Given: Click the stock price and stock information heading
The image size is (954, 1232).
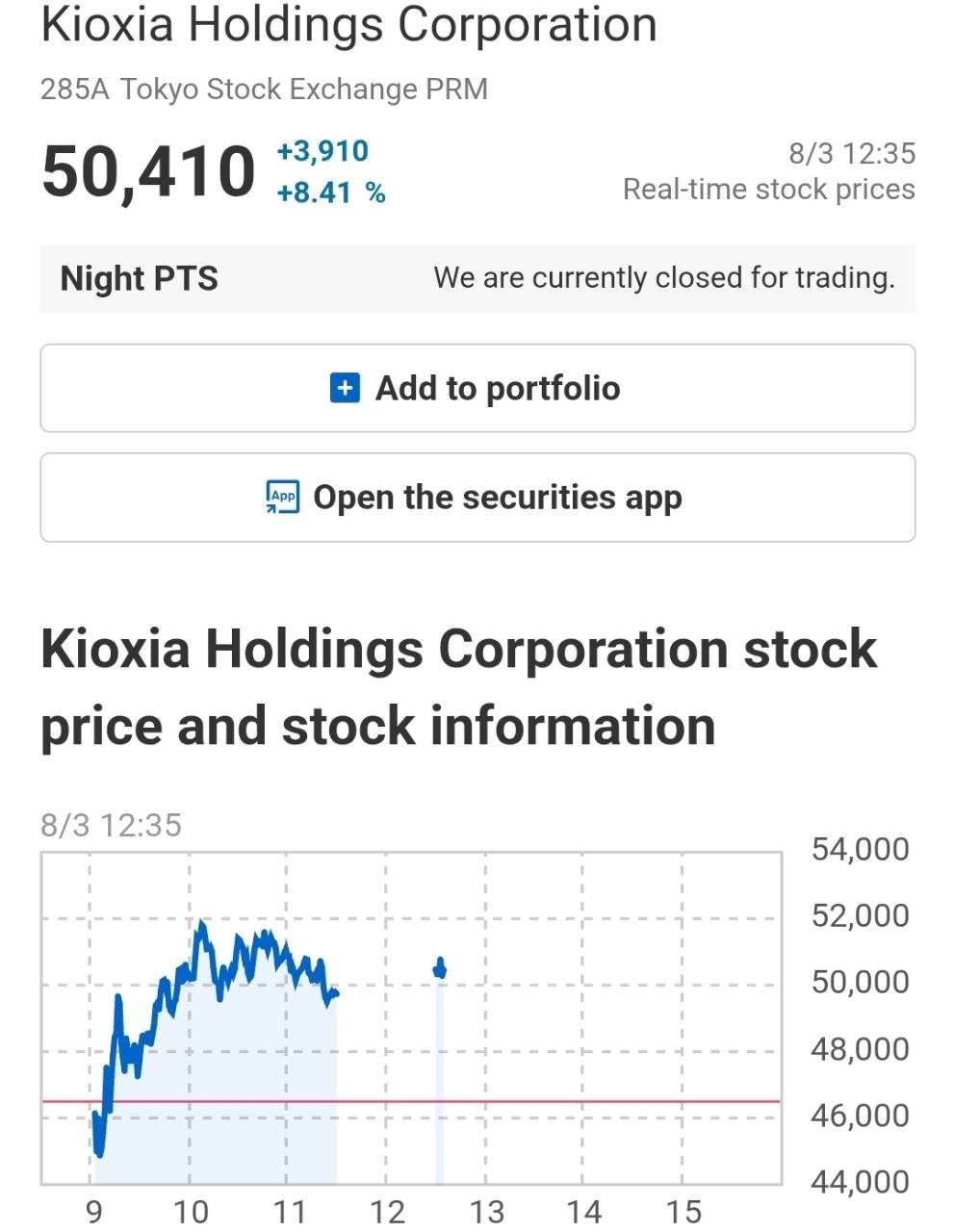Looking at the screenshot, I should click(458, 687).
